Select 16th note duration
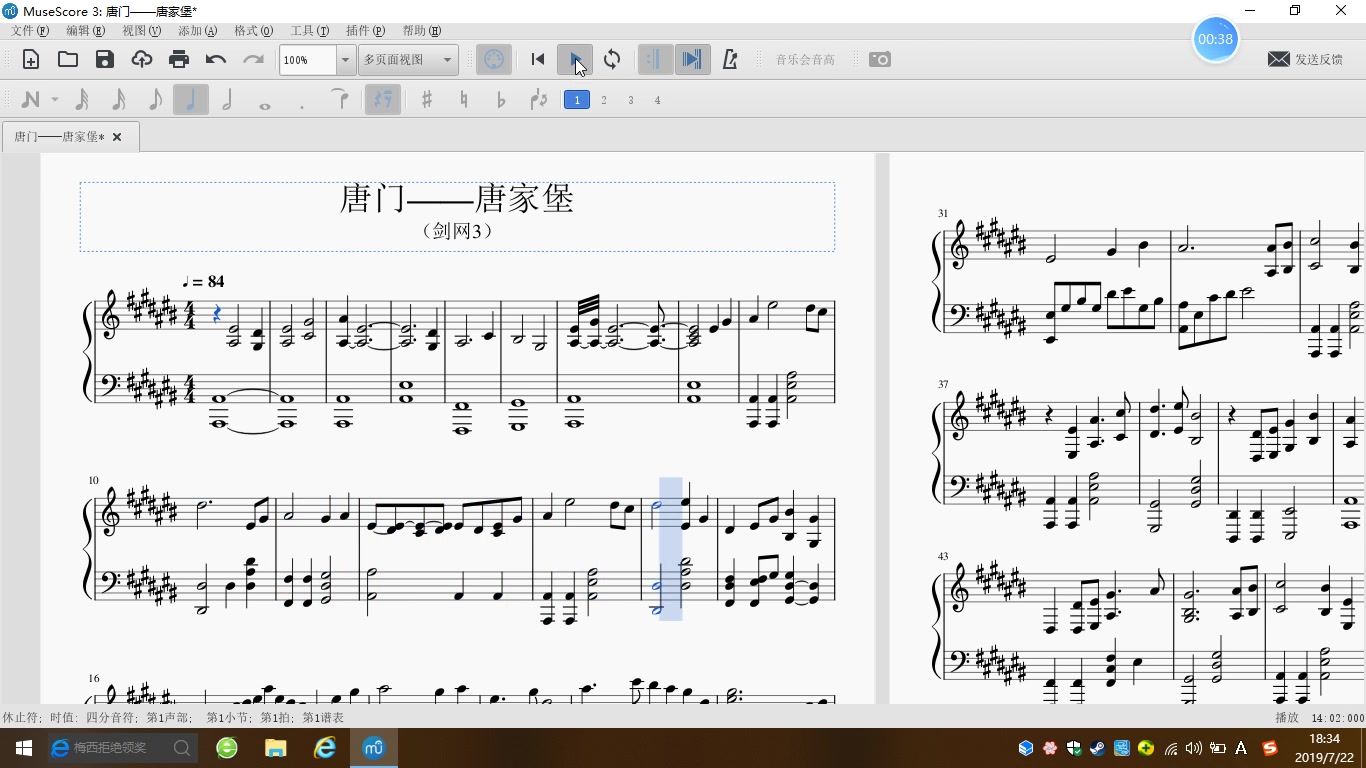This screenshot has width=1366, height=768. pos(118,100)
